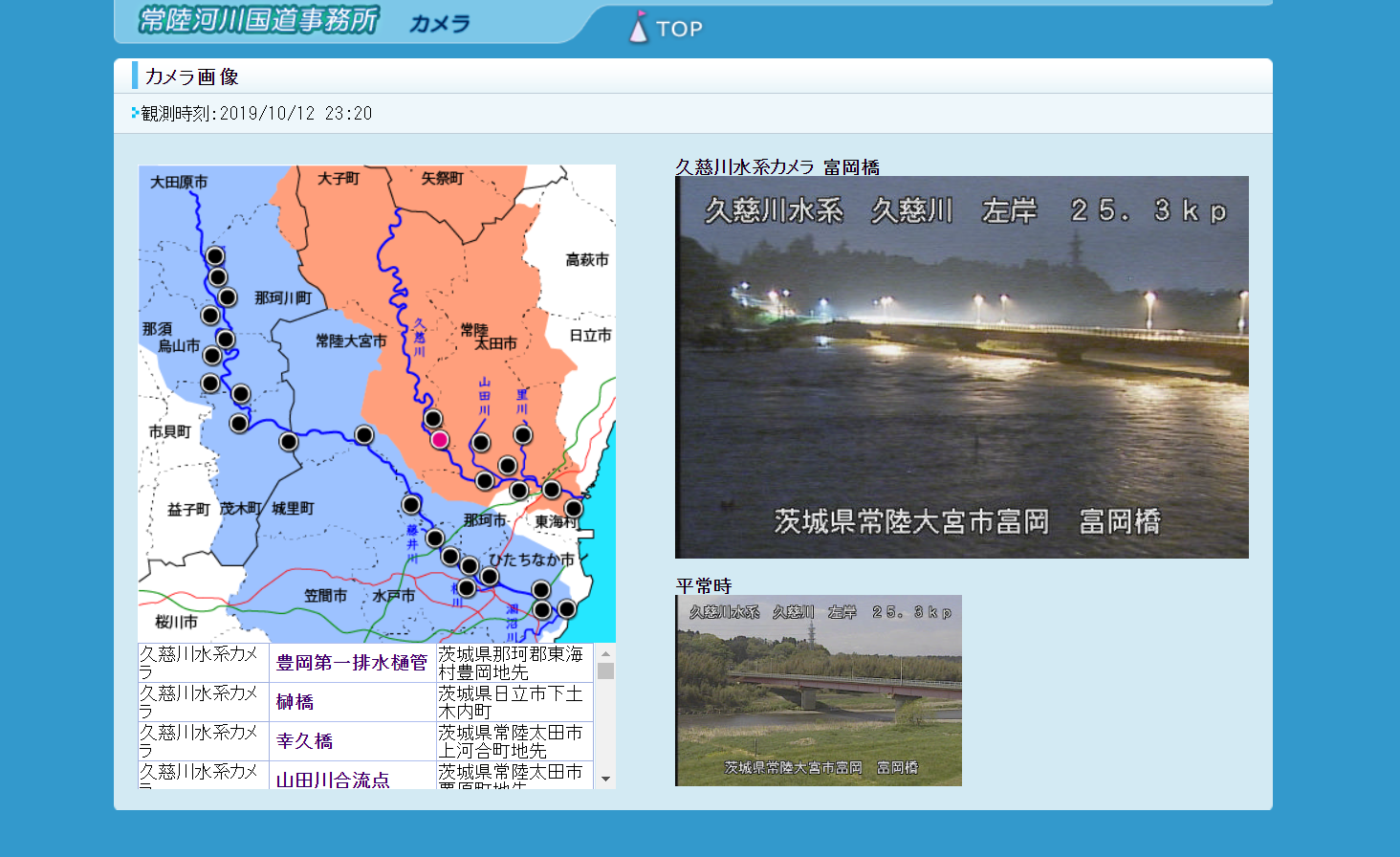The height and width of the screenshot is (857, 1400).
Task: Click the 茨城県日立市下土木内町 address cell
Action: coord(514,702)
